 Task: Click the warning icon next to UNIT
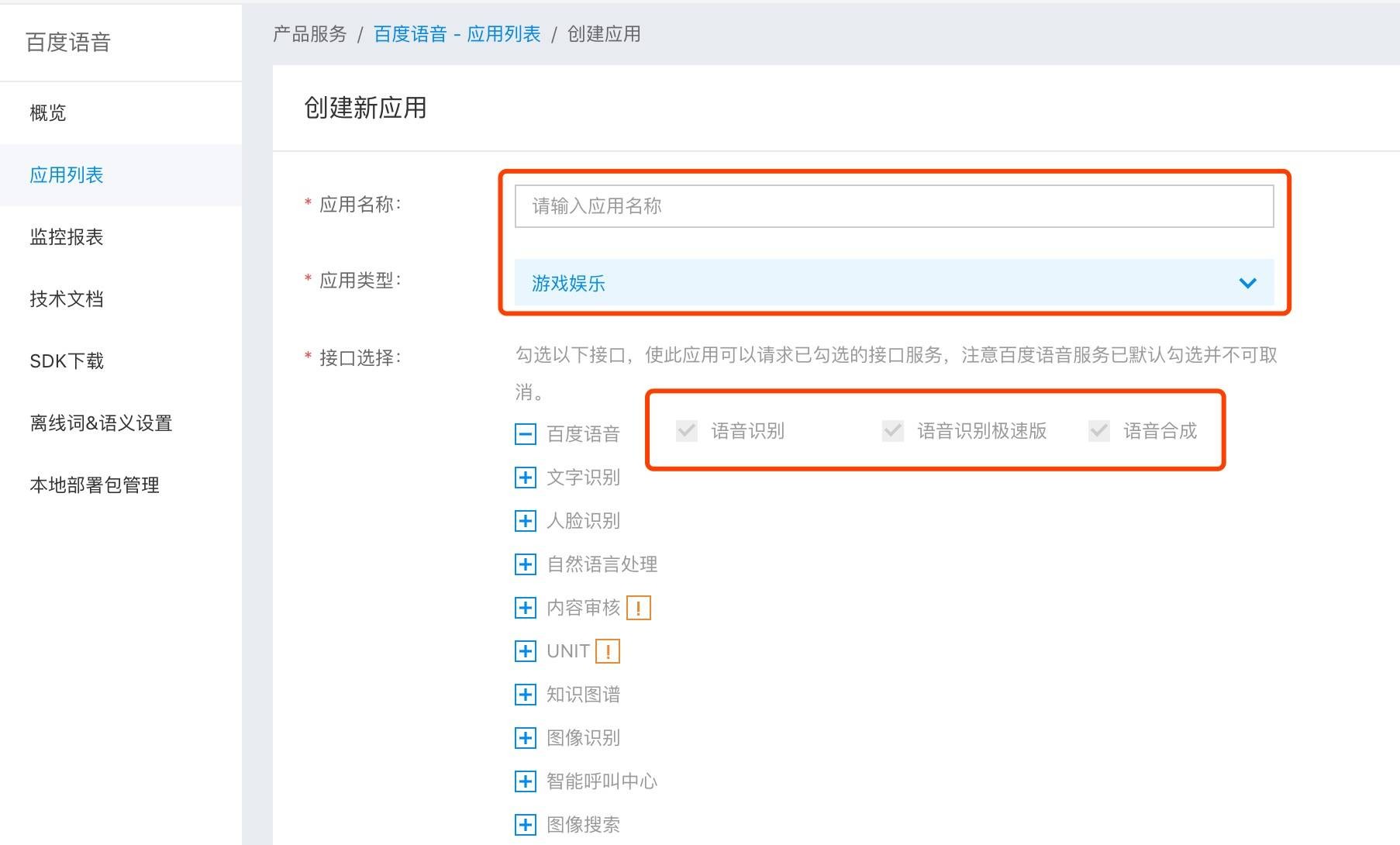coord(608,651)
